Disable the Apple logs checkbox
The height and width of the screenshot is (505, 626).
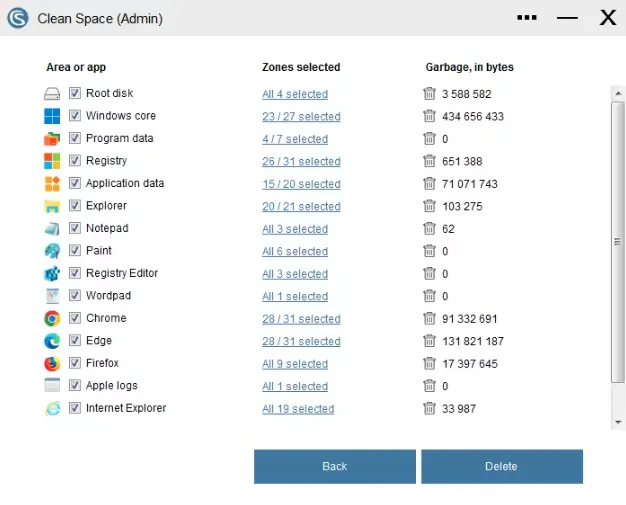75,385
